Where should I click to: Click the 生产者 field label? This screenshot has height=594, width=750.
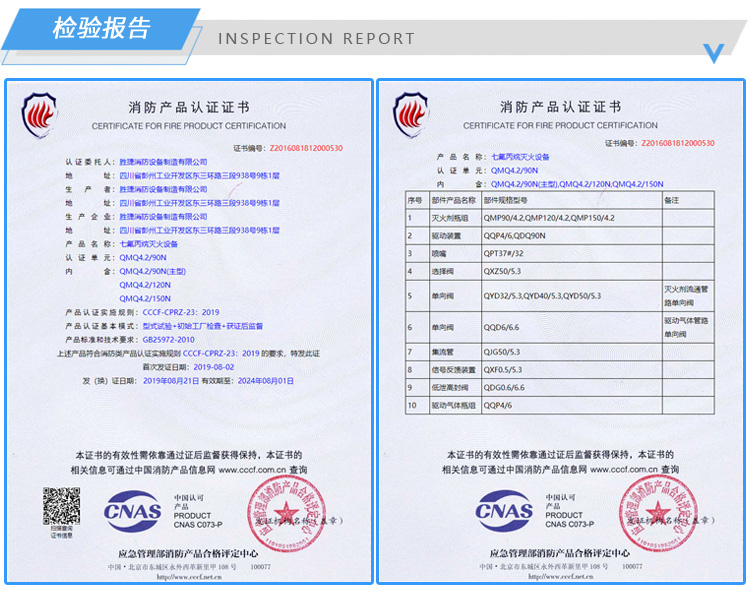pyautogui.click(x=90, y=189)
